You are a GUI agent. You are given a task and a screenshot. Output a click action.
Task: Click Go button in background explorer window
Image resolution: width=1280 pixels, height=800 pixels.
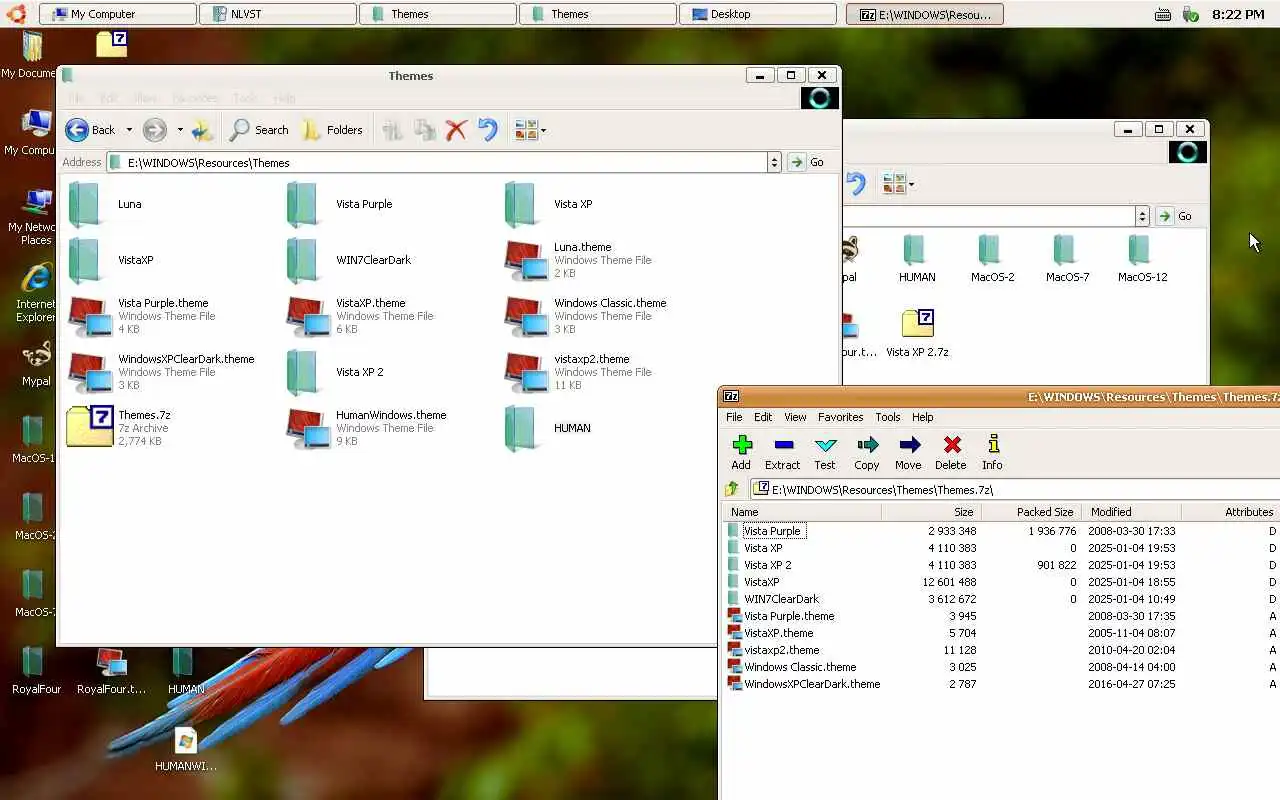click(1175, 216)
